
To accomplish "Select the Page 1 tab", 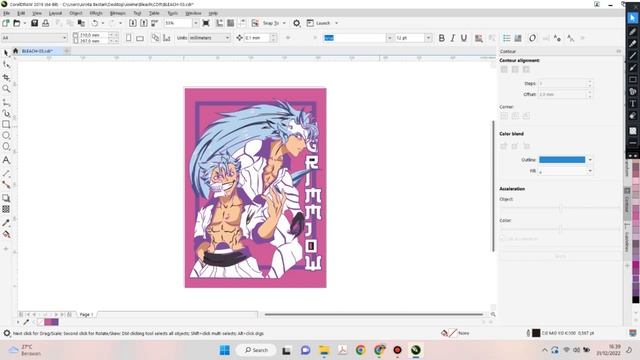I will [87, 314].
